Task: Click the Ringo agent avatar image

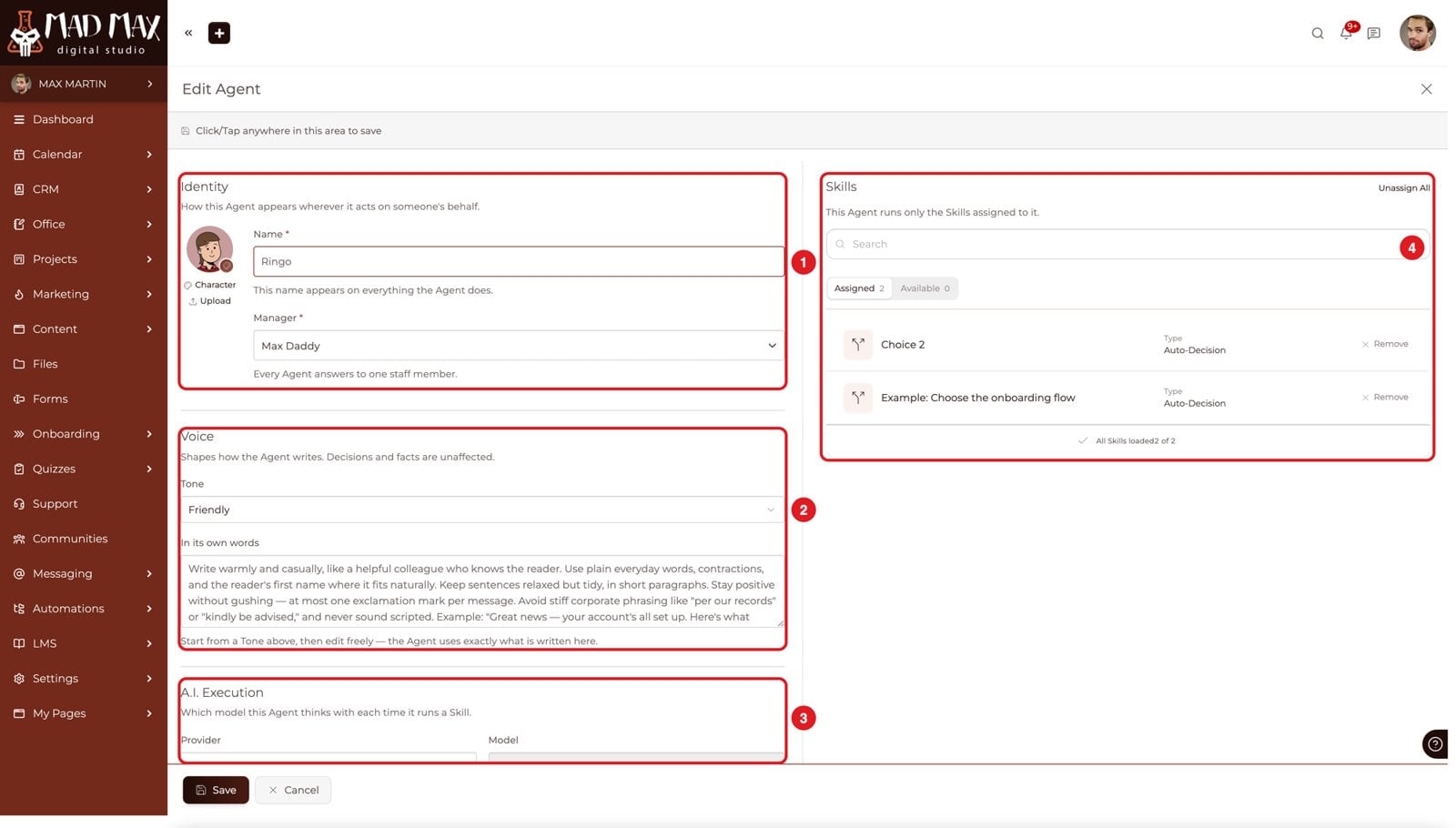Action: pos(209,249)
